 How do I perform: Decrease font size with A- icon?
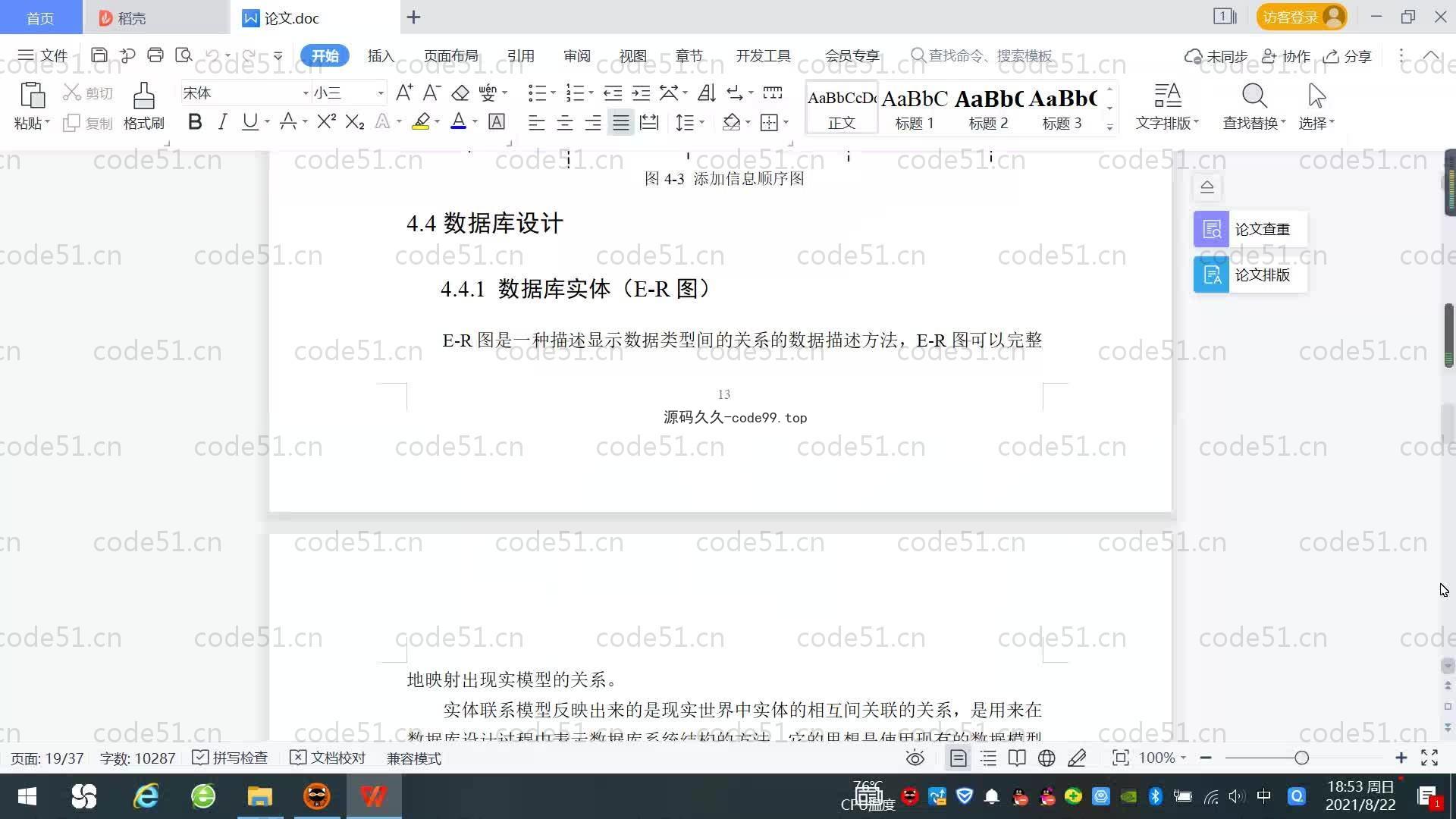coord(431,93)
